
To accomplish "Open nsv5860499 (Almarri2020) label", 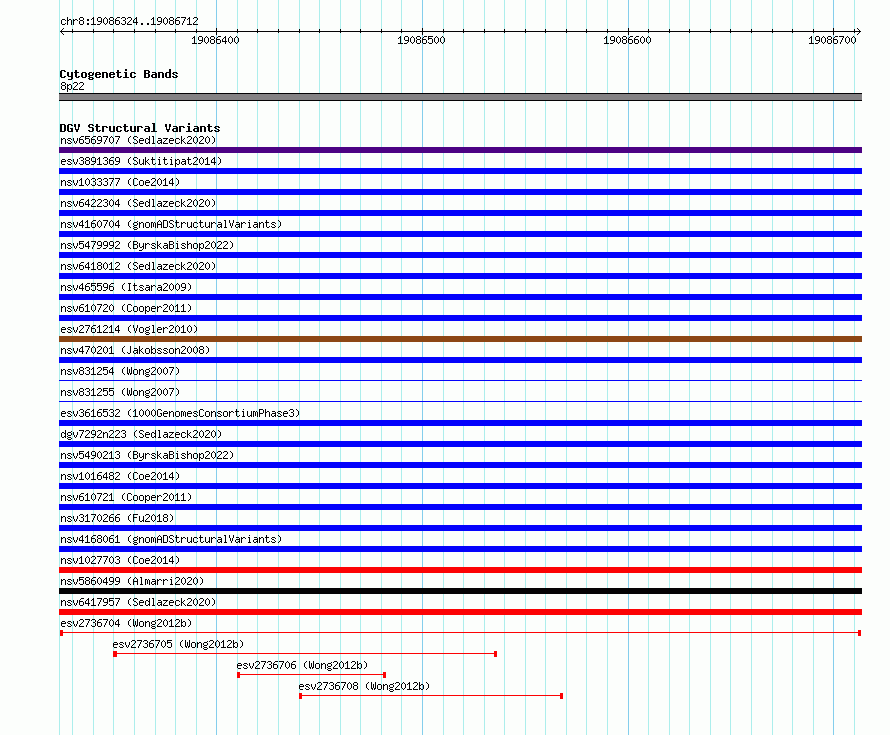I will (132, 581).
